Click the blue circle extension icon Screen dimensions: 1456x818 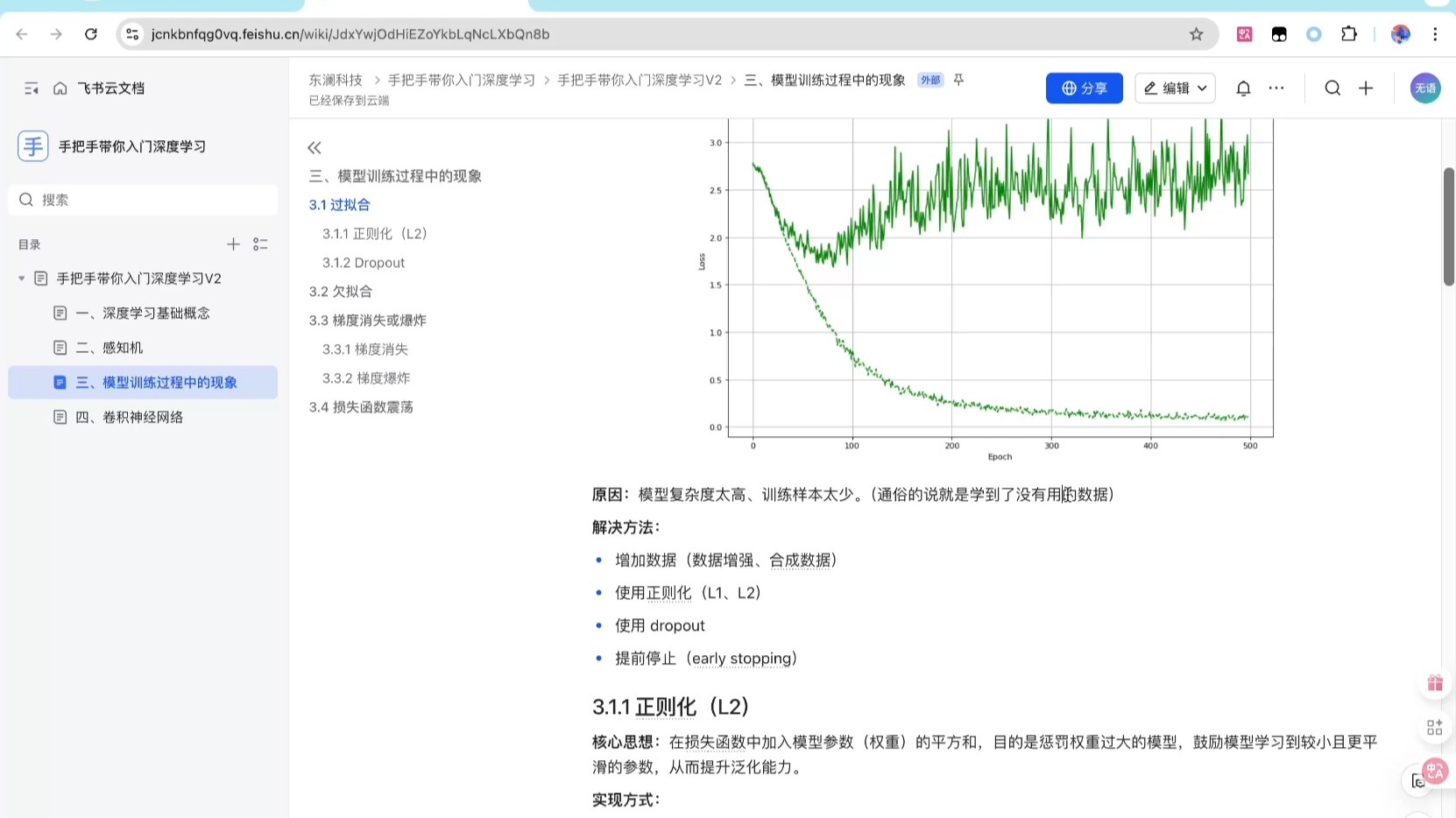[x=1313, y=34]
